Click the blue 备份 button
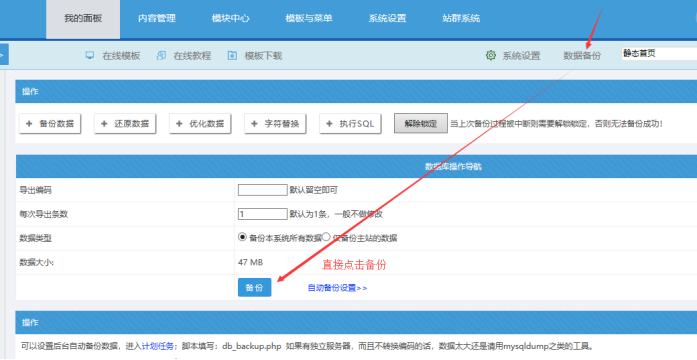 click(255, 288)
